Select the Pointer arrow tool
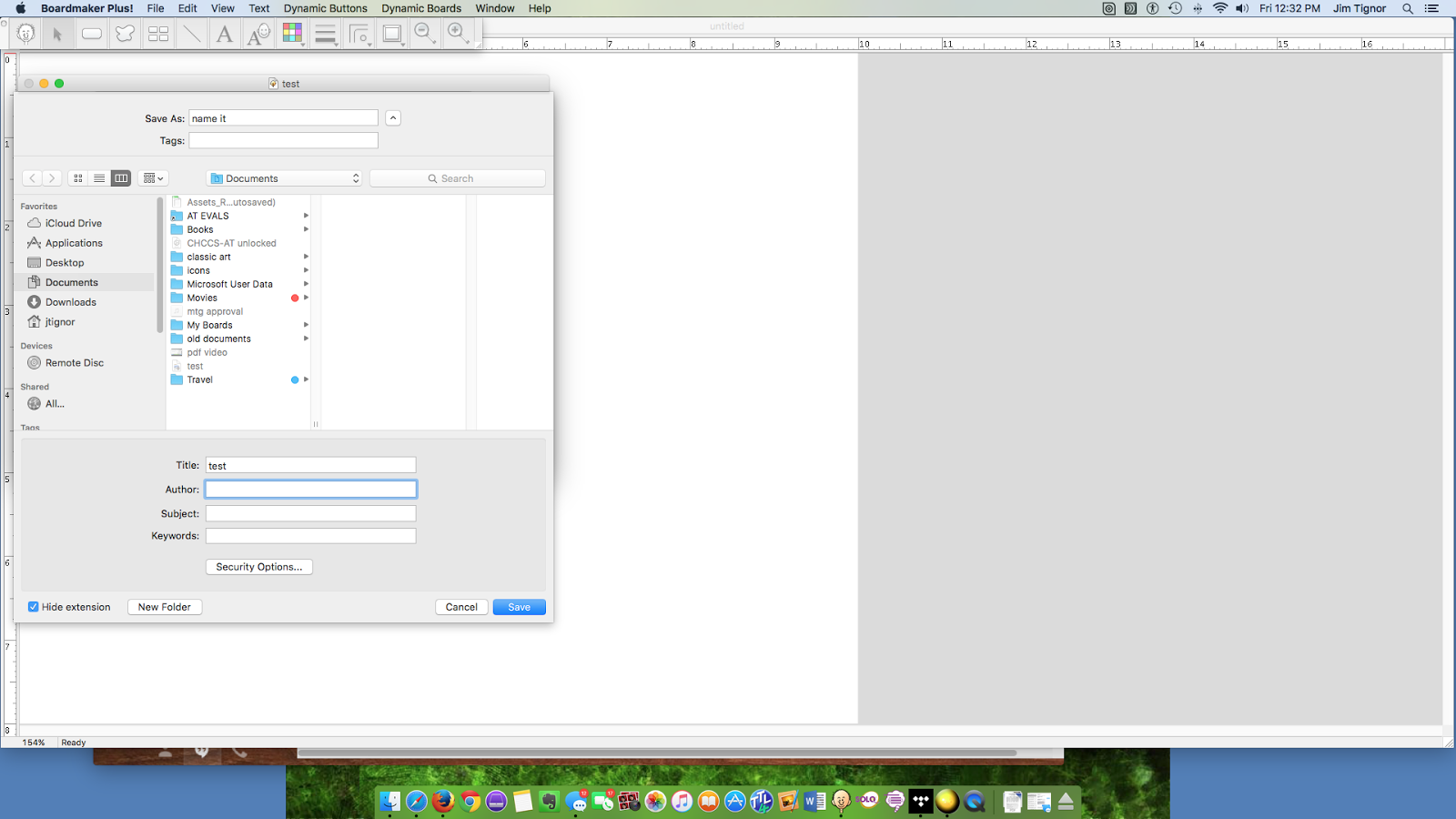This screenshot has height=819, width=1456. tap(57, 34)
